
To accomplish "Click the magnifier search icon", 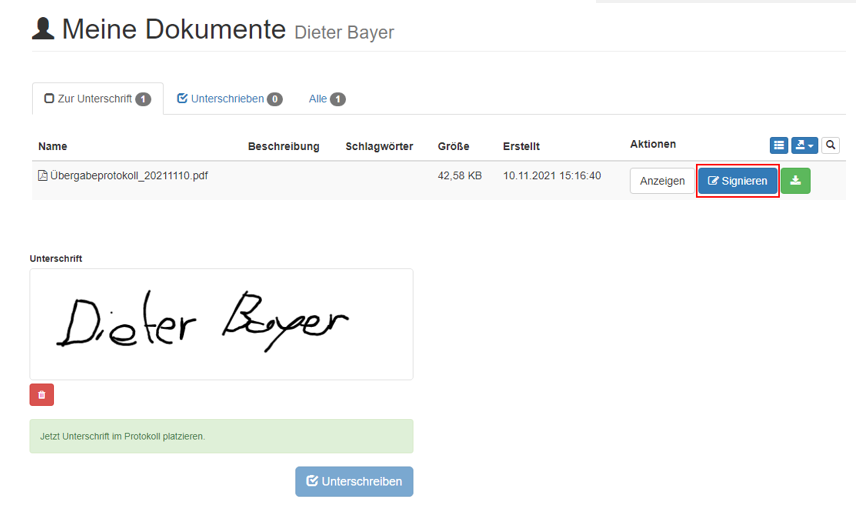I will point(830,146).
